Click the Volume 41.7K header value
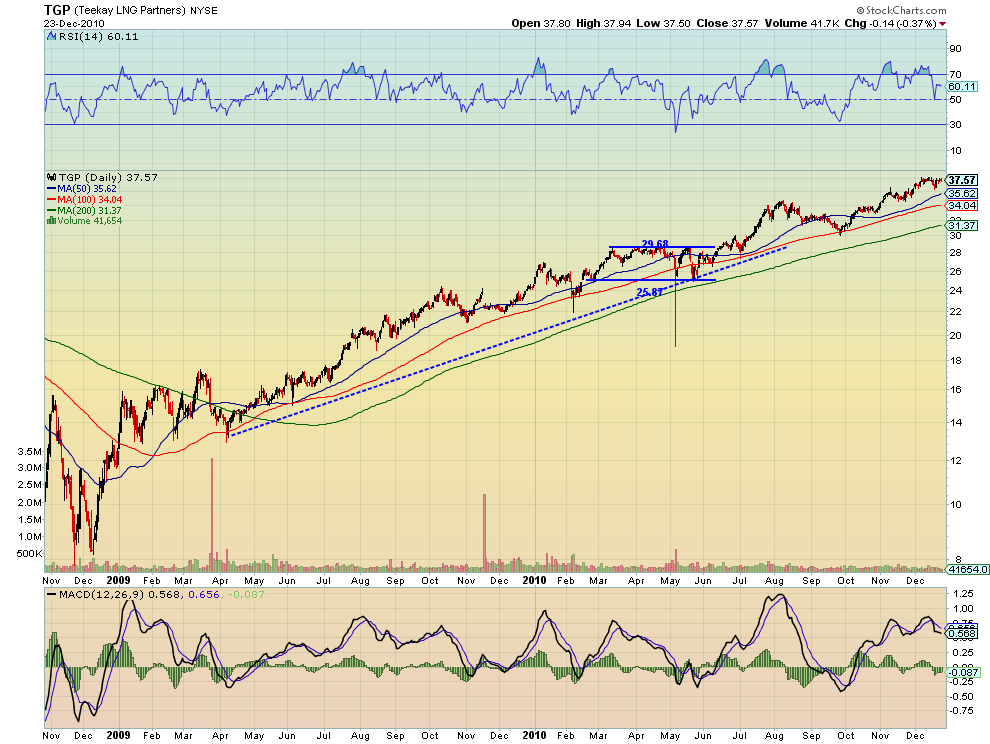The height and width of the screenshot is (744, 990). point(802,23)
